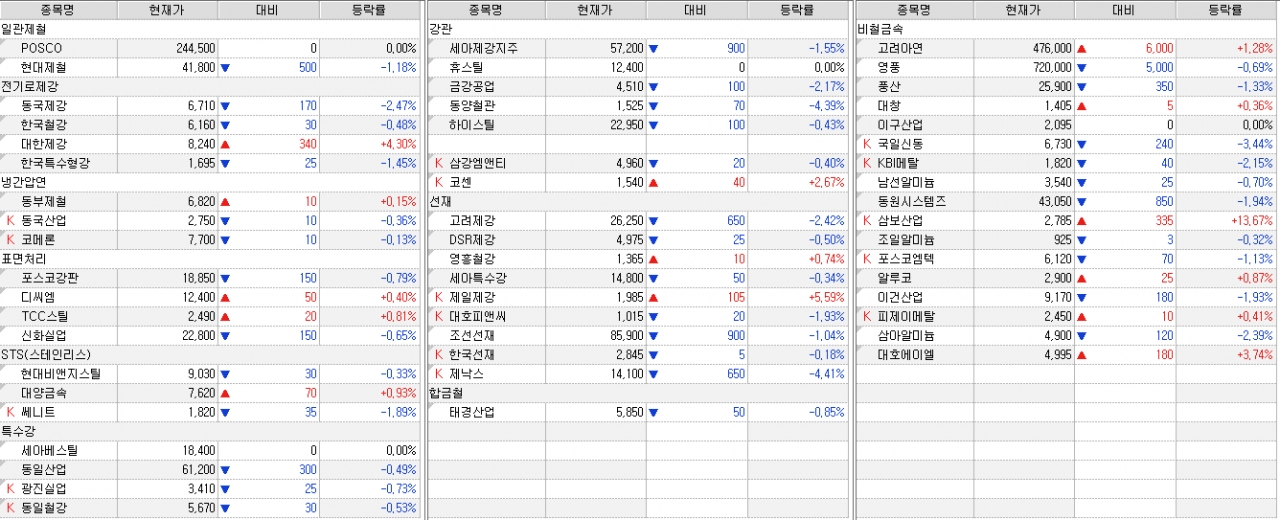Click the blue down arrow in 조선선재 row

click(x=653, y=336)
